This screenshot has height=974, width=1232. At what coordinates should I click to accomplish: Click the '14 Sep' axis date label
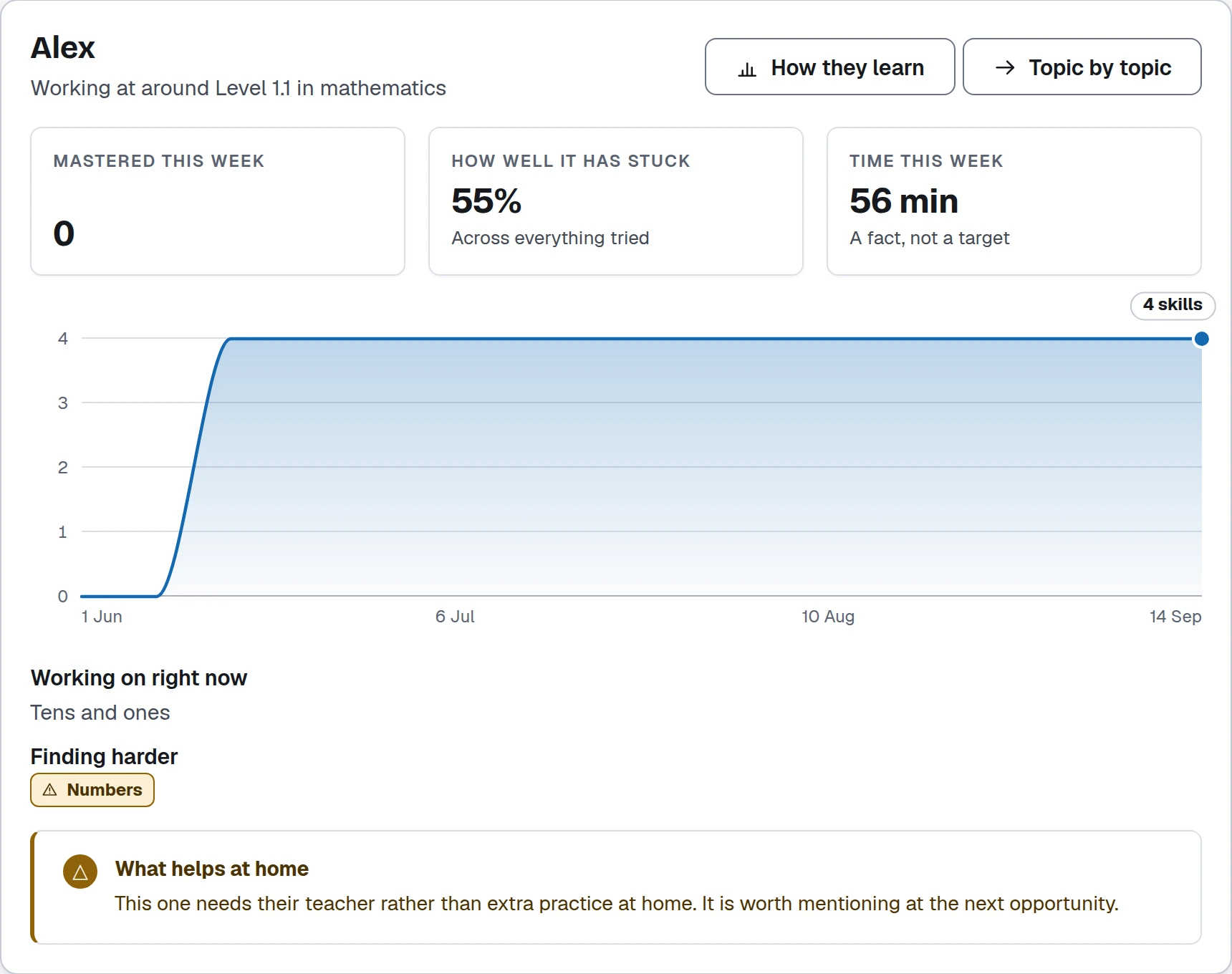pyautogui.click(x=1175, y=617)
